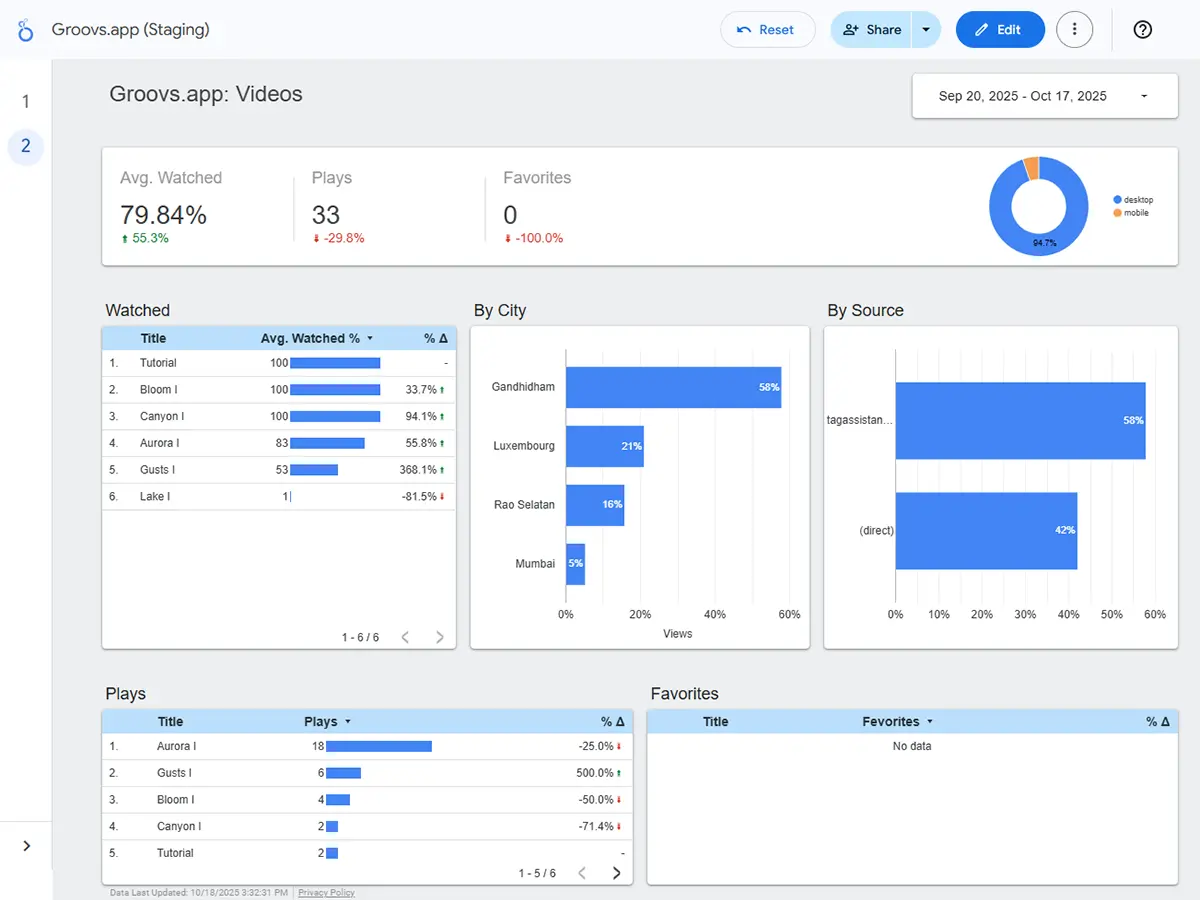1200x900 pixels.
Task: Click previous page arrow in Watched table
Action: click(405, 637)
